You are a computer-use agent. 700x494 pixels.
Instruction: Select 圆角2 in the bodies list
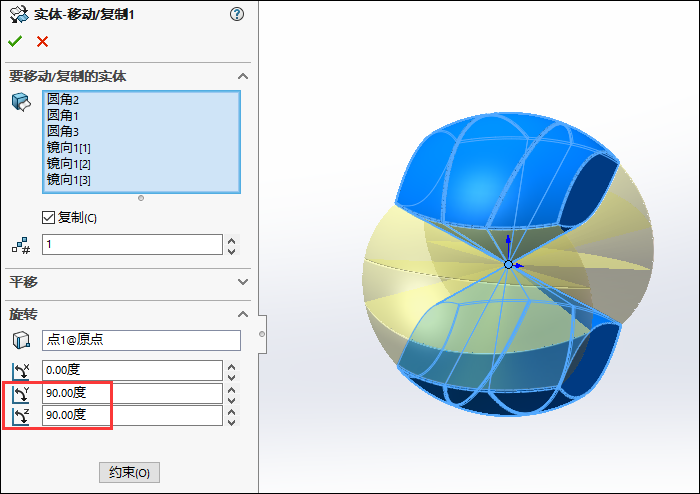[x=63, y=99]
